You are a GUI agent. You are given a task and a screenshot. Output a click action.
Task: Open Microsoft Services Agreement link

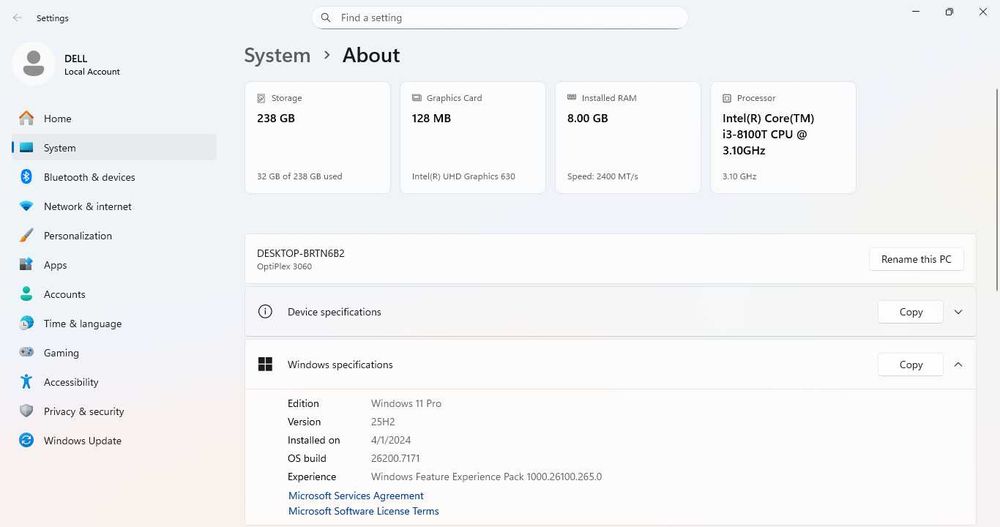pyautogui.click(x=356, y=496)
